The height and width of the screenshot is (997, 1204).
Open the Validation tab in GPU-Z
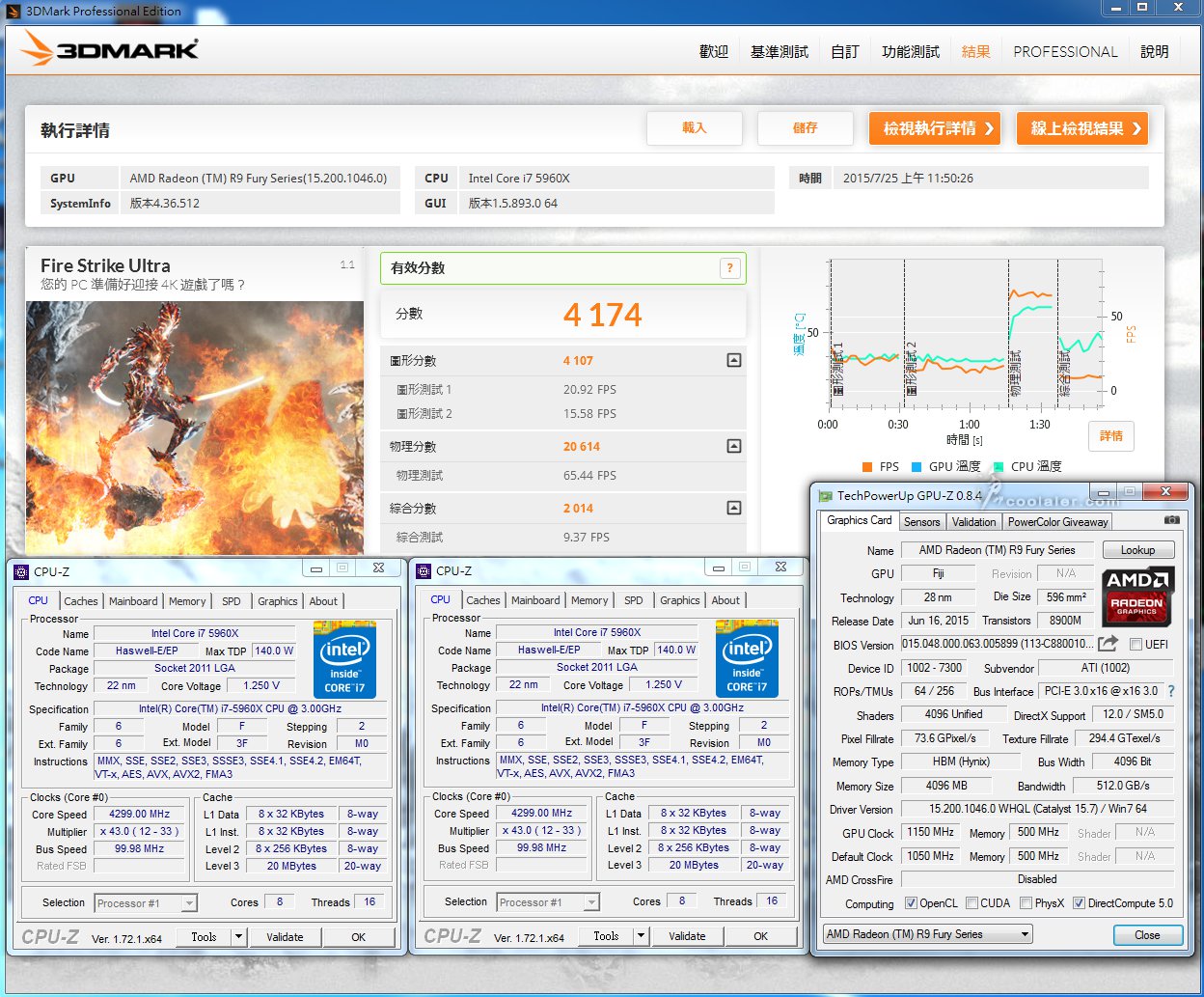click(x=973, y=522)
